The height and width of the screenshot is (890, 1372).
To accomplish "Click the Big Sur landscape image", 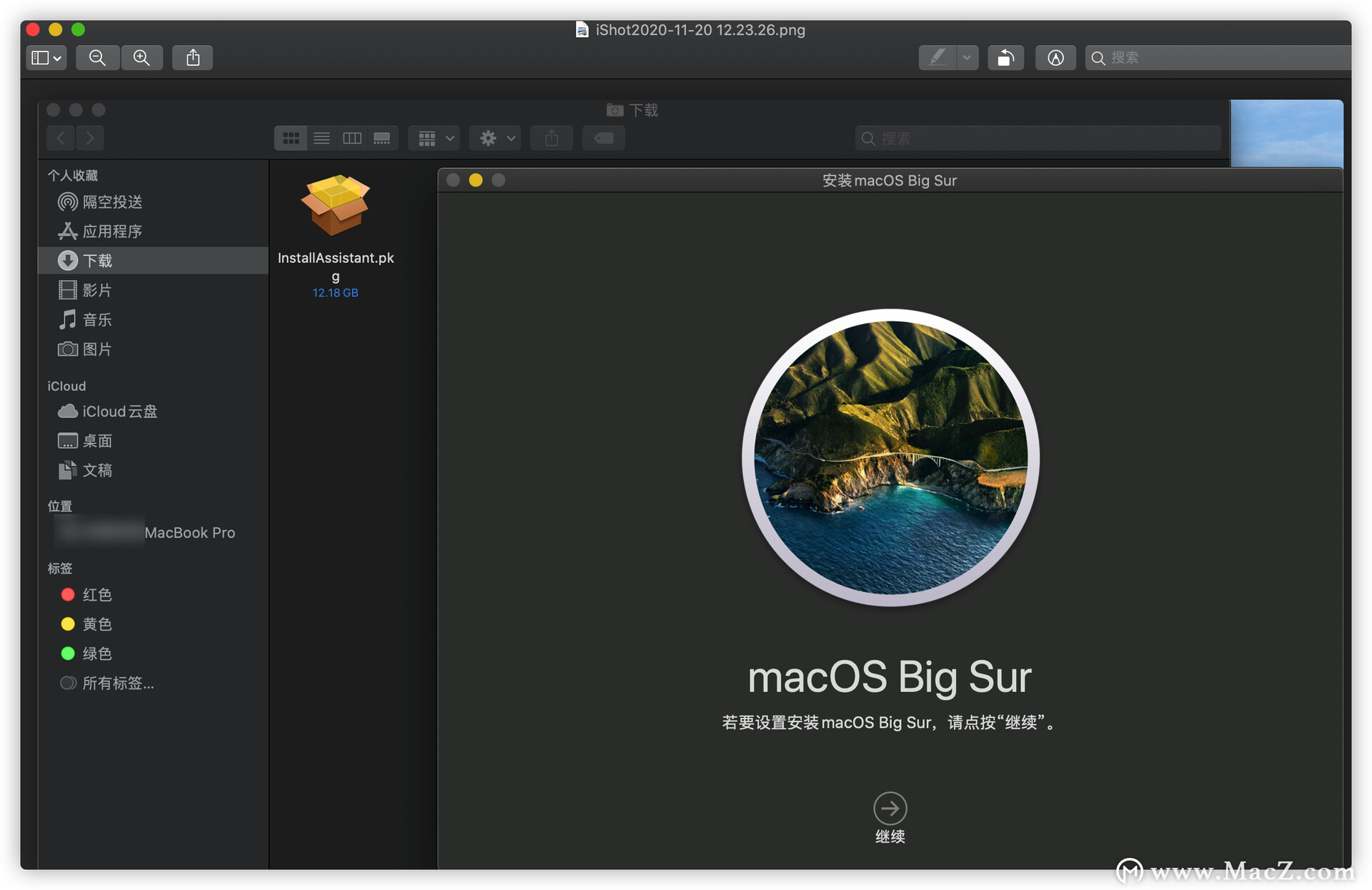I will (x=890, y=457).
